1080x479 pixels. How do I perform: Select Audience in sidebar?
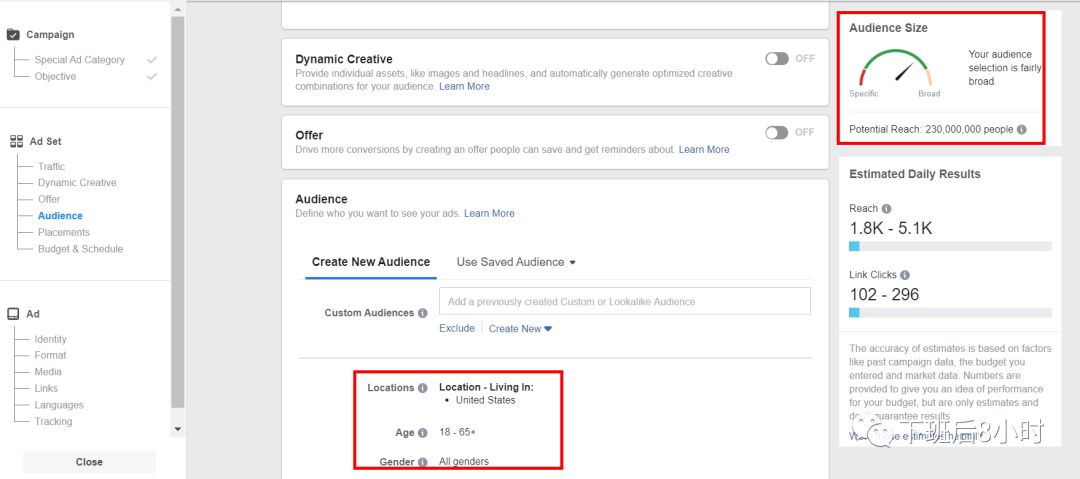point(60,216)
